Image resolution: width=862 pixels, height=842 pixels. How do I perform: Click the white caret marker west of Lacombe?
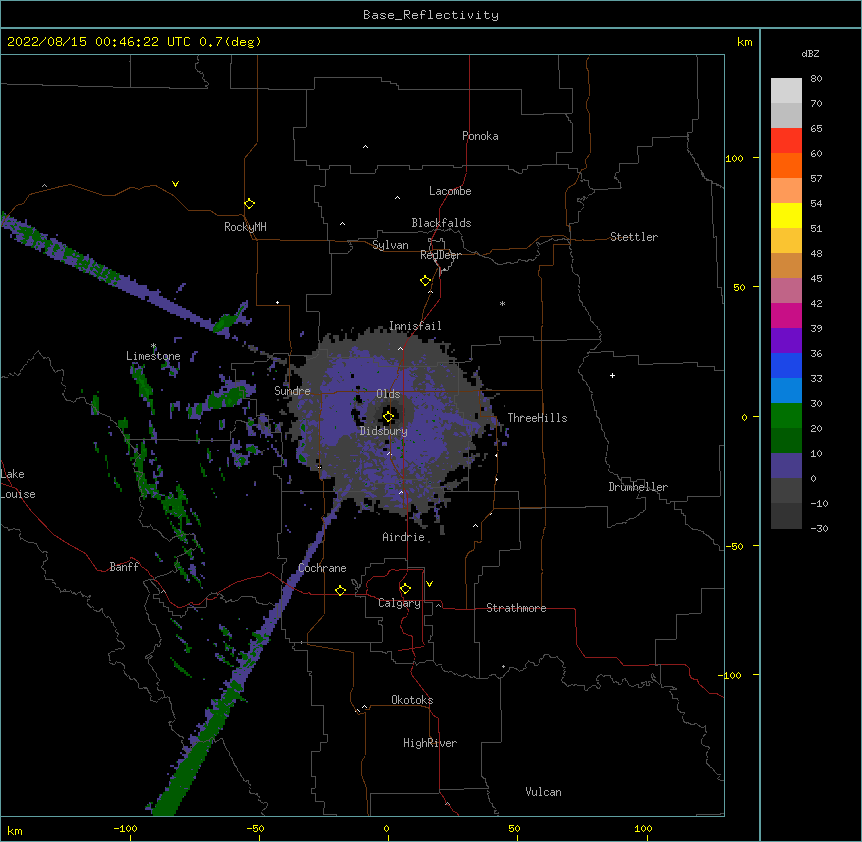point(397,198)
